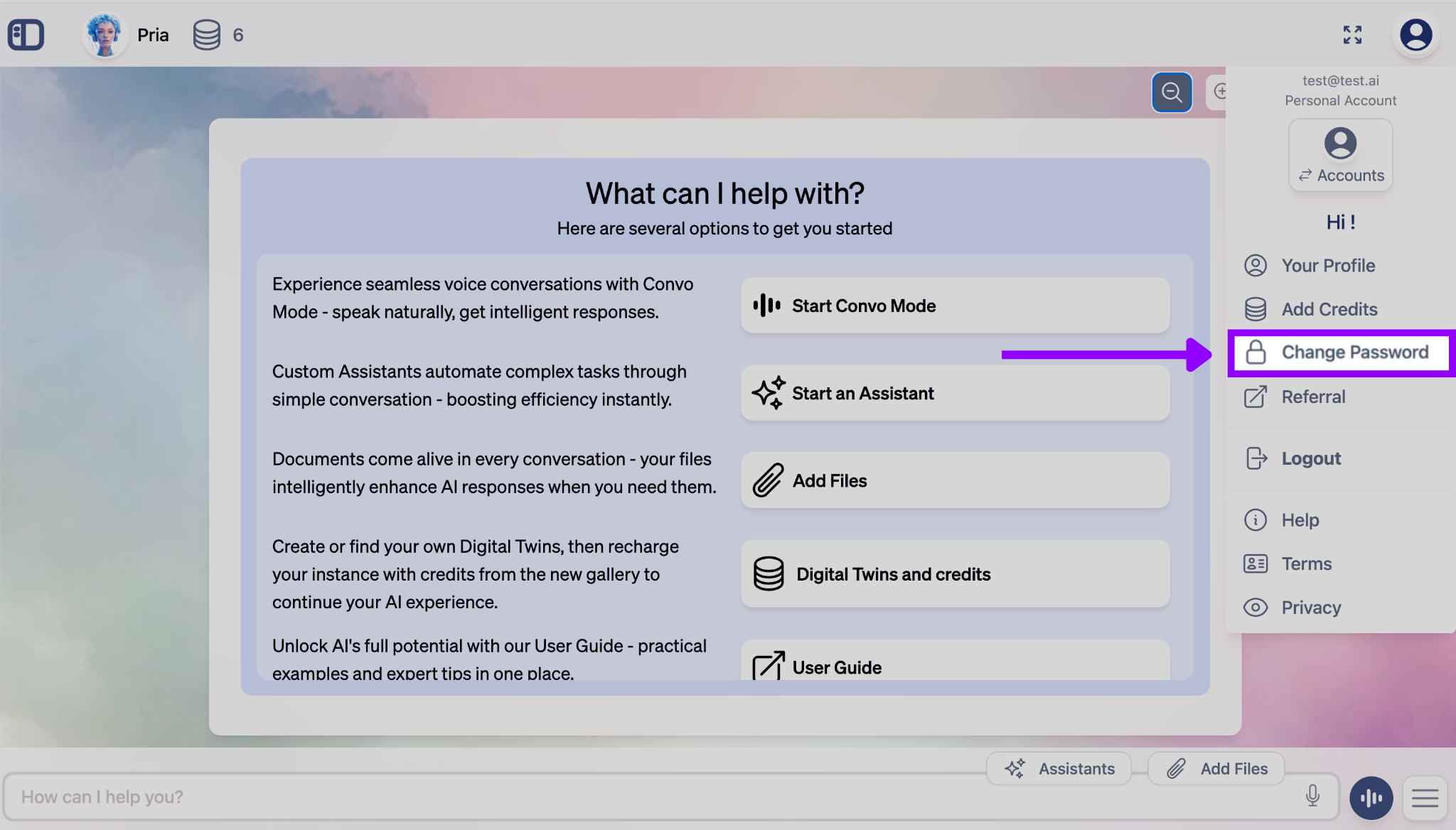Open the Your Profile menu item

coord(1327,266)
